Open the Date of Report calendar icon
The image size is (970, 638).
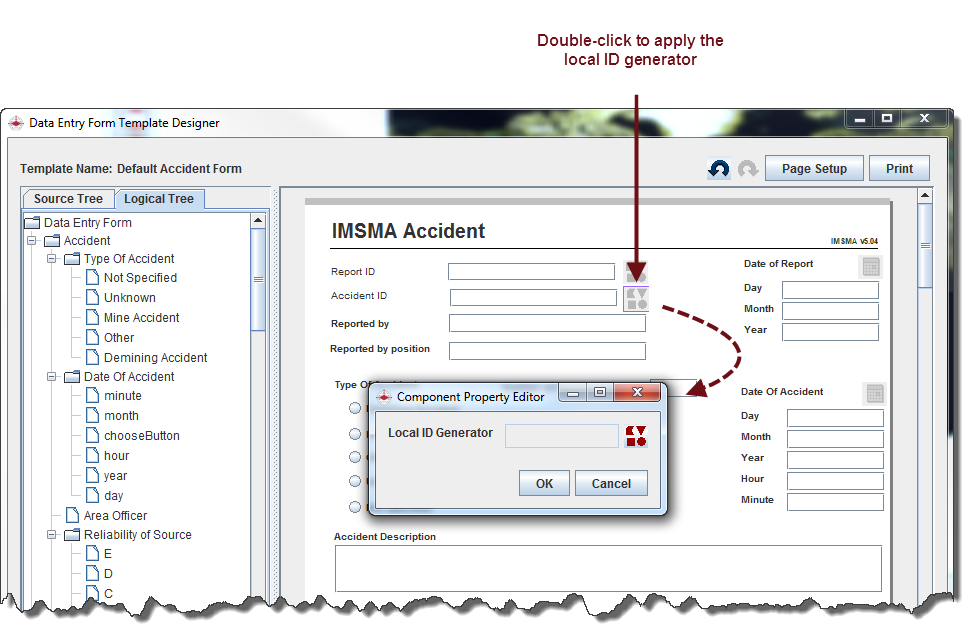point(870,266)
